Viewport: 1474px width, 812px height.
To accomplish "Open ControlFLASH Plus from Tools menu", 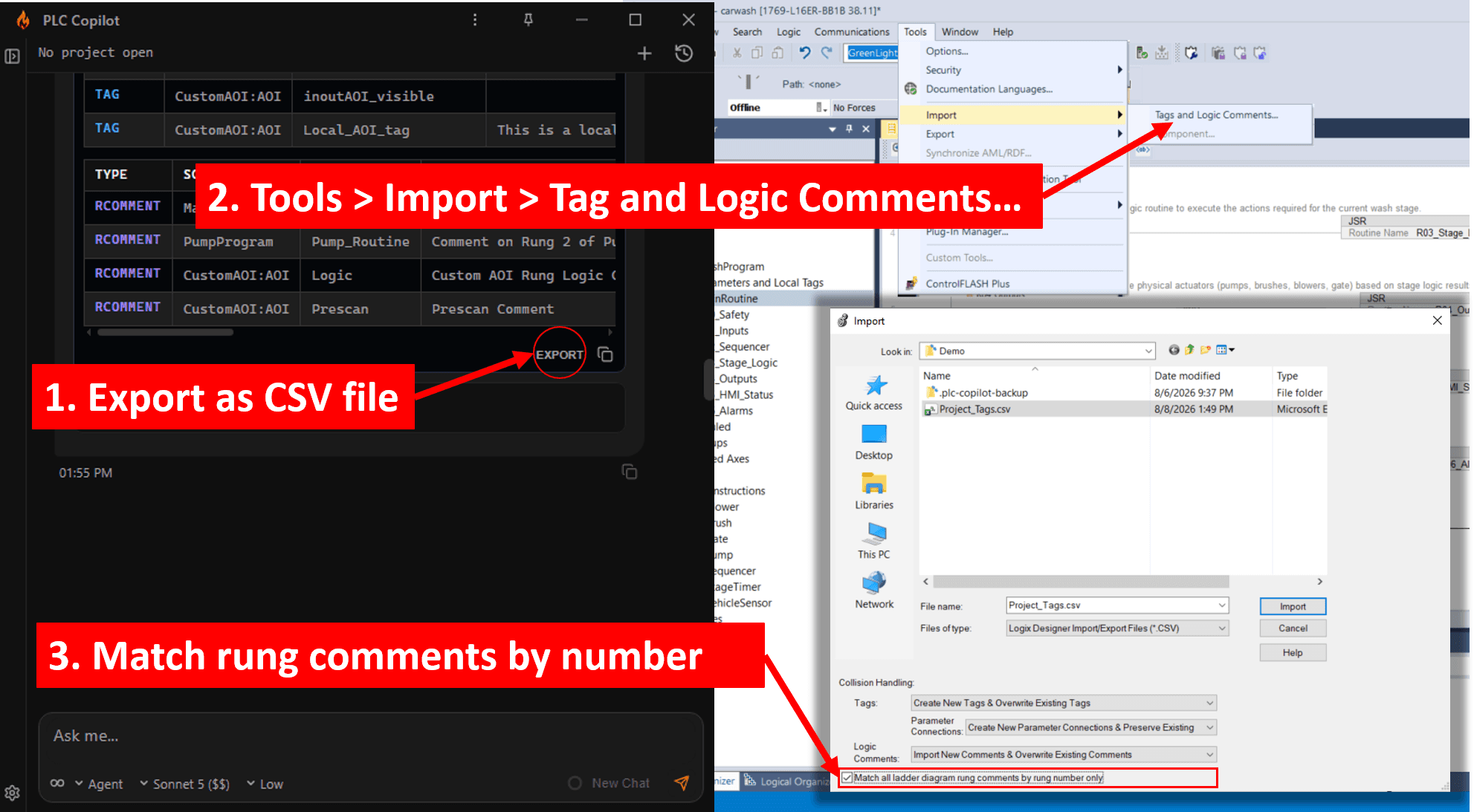I will pos(967,284).
